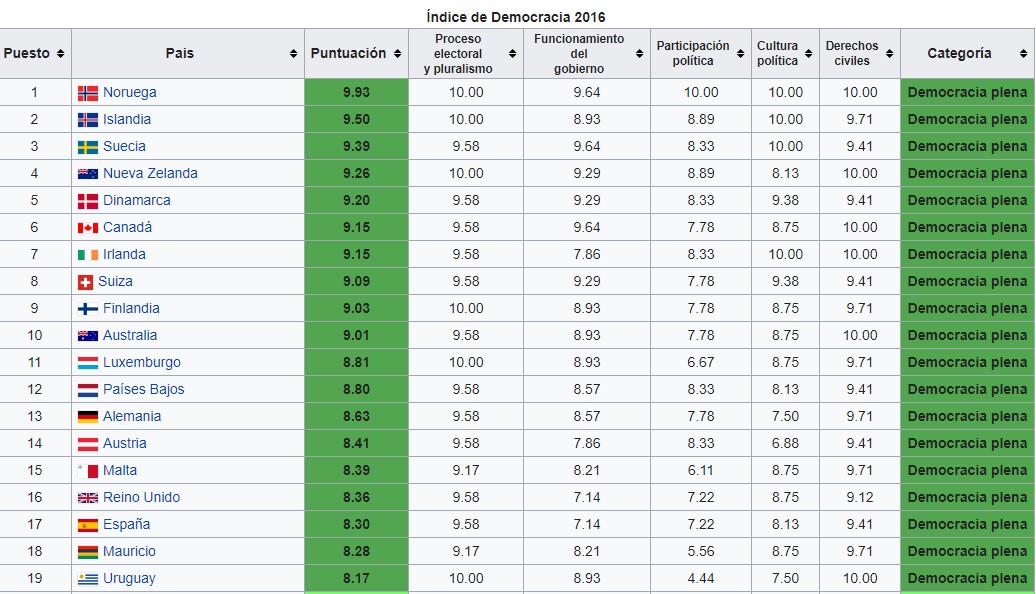Click the Canada flag icon
1036x594 pixels.
88,228
